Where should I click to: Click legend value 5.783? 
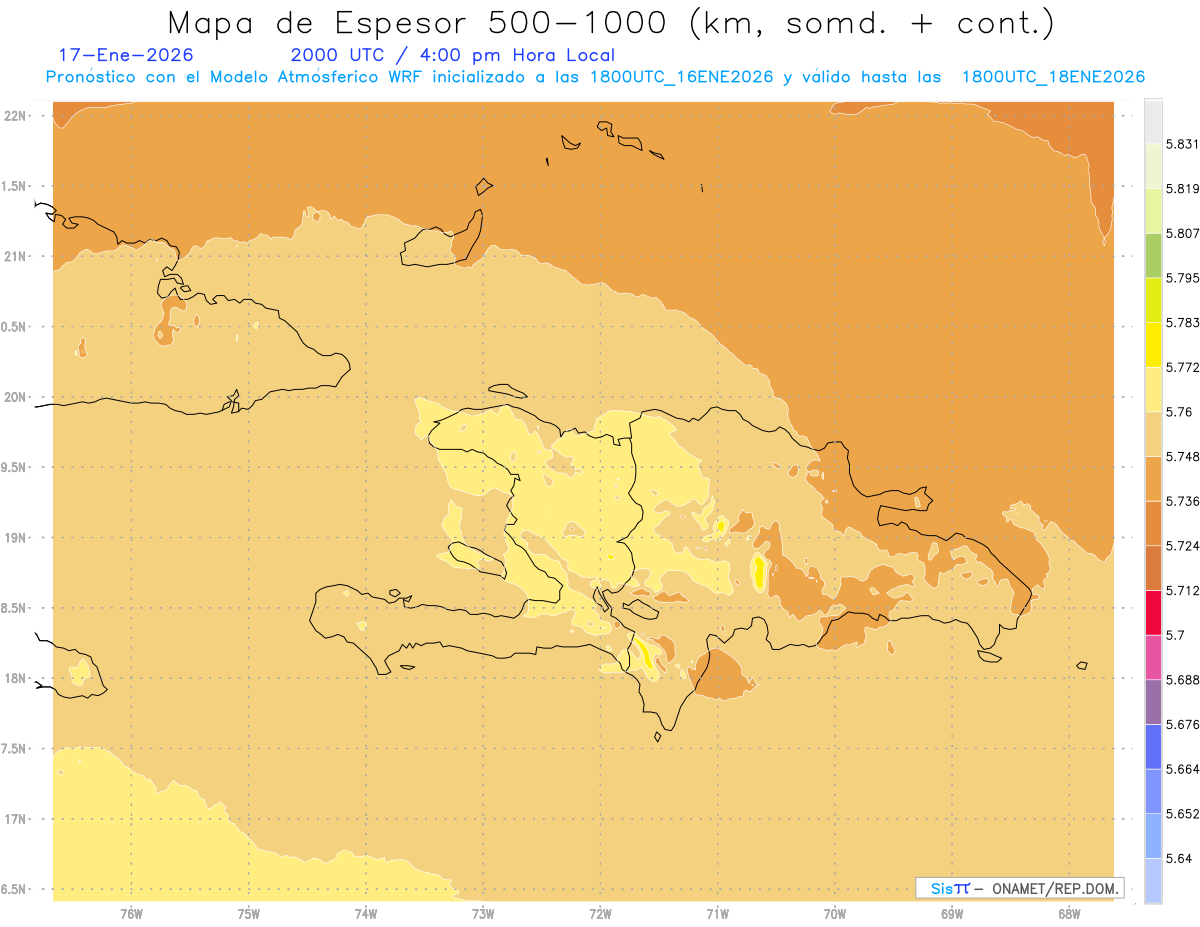[1182, 323]
